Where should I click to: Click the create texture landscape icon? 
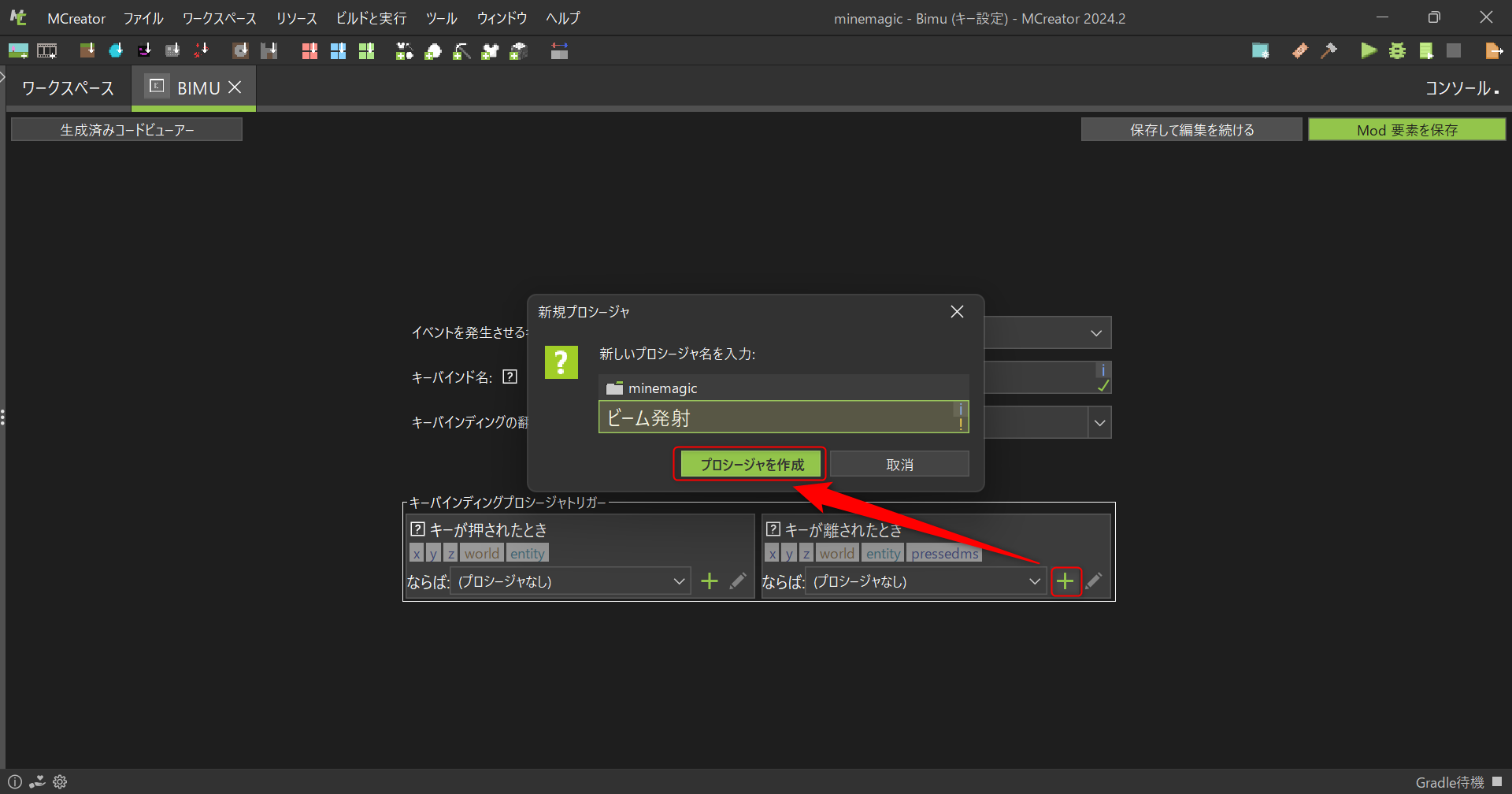[x=18, y=51]
